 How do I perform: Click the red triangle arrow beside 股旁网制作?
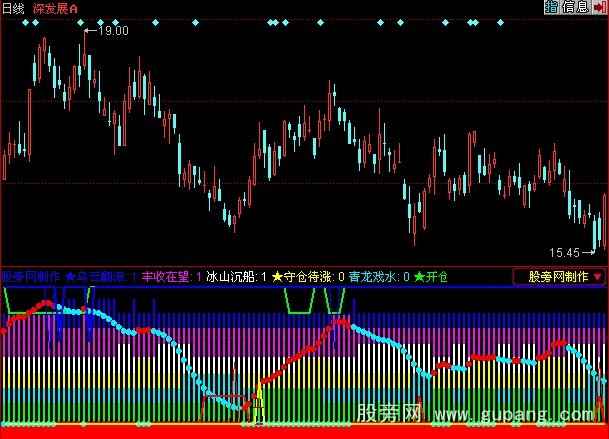point(598,277)
